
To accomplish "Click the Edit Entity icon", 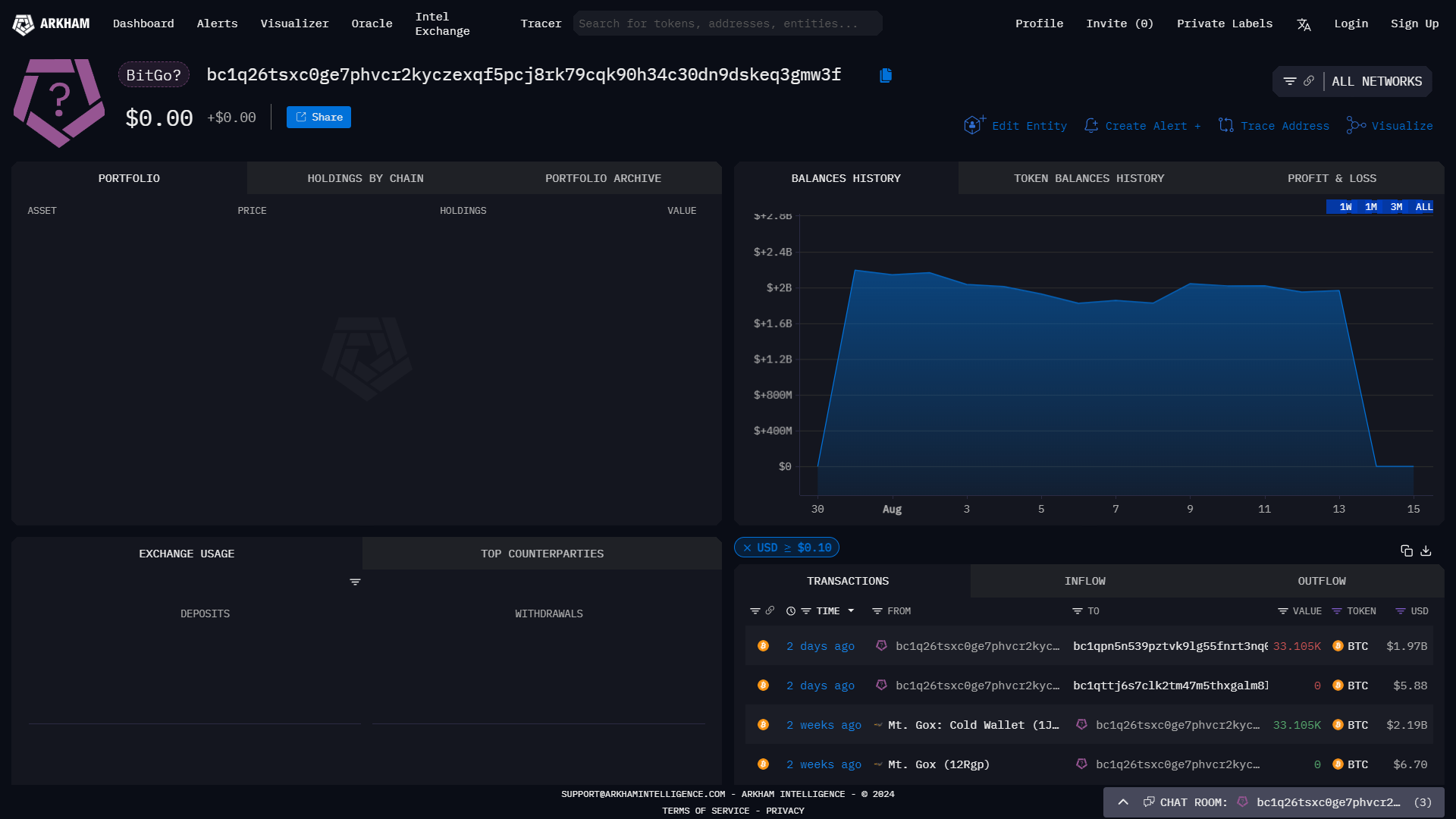I will click(974, 125).
